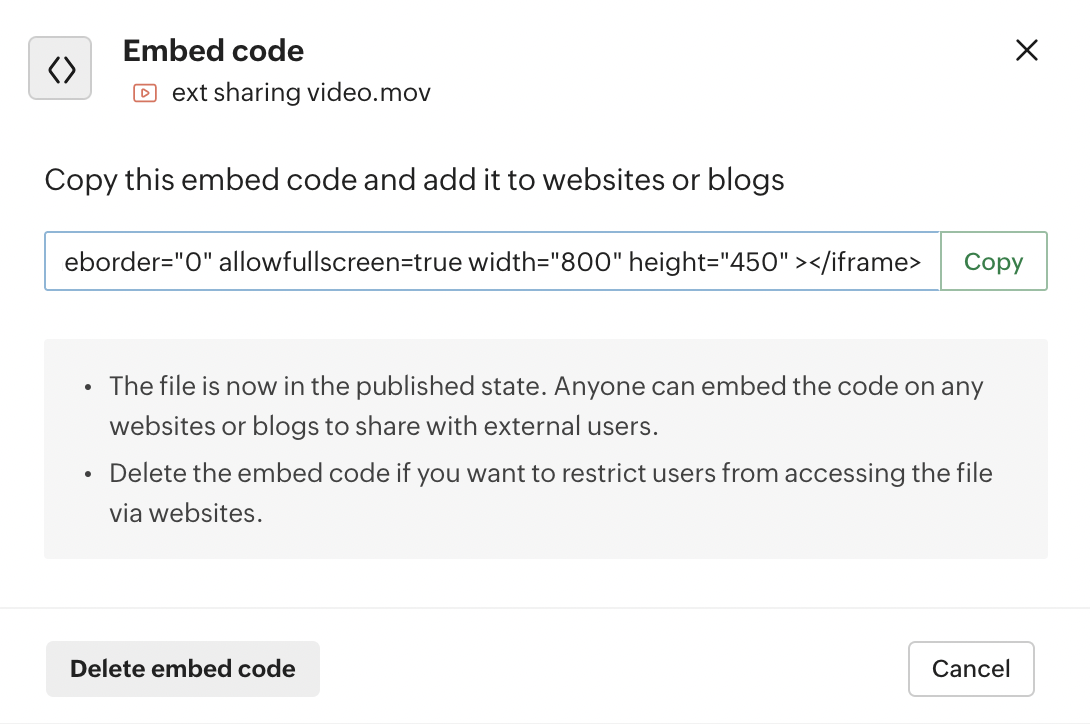Click the "Embed code" dialog heading
Viewport: 1090px width, 724px height.
point(213,50)
